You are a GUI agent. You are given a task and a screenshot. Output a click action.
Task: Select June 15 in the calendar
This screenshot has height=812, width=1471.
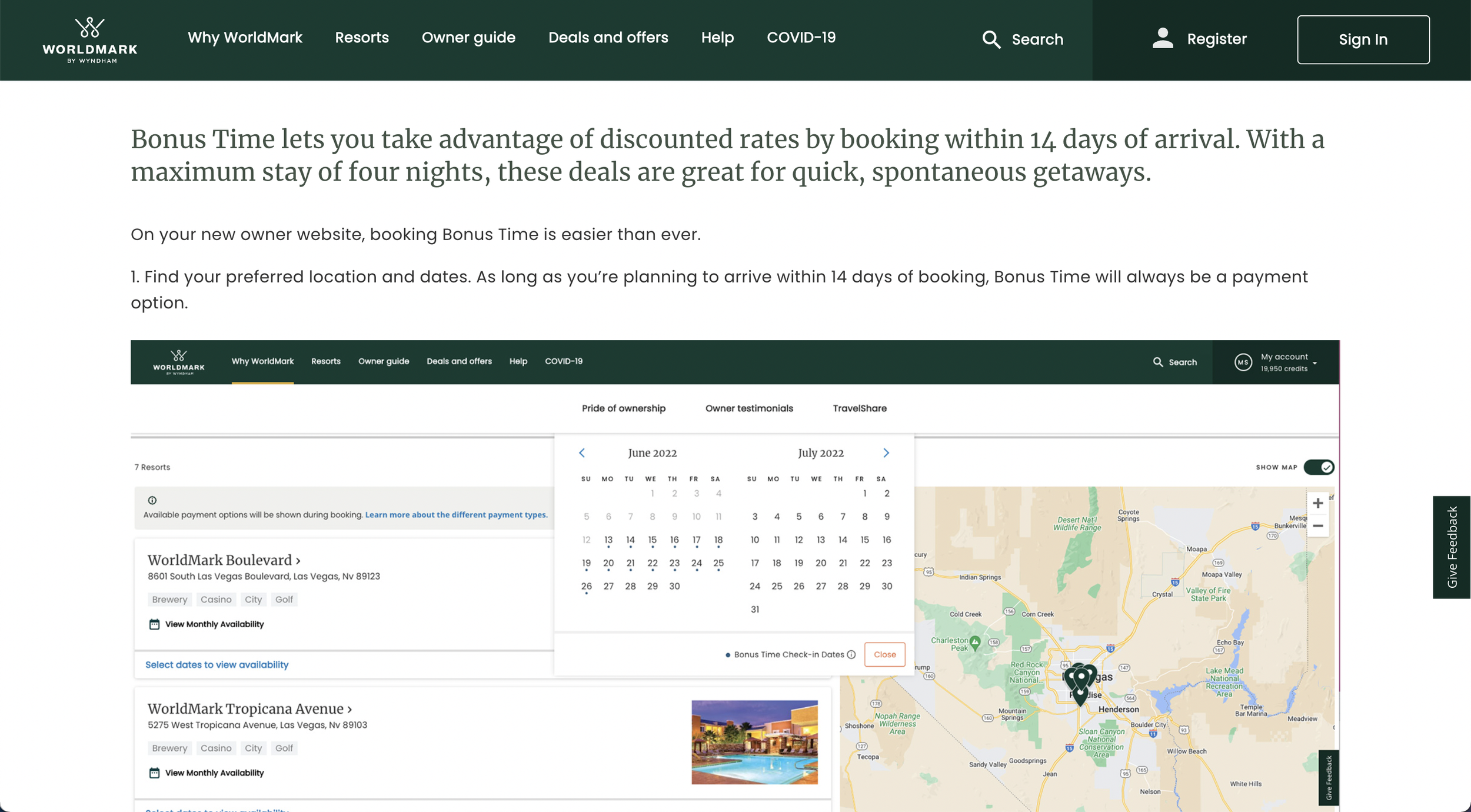pos(652,540)
